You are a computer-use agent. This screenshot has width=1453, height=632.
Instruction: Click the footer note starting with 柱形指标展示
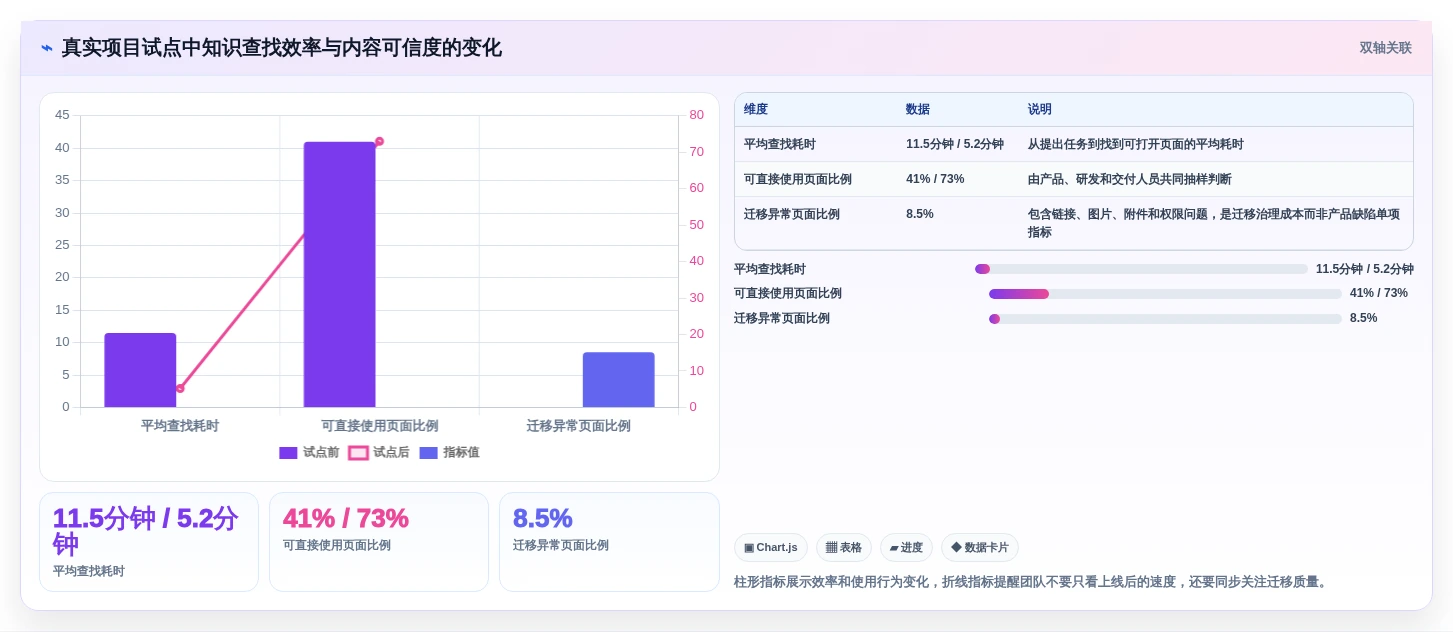1033,582
